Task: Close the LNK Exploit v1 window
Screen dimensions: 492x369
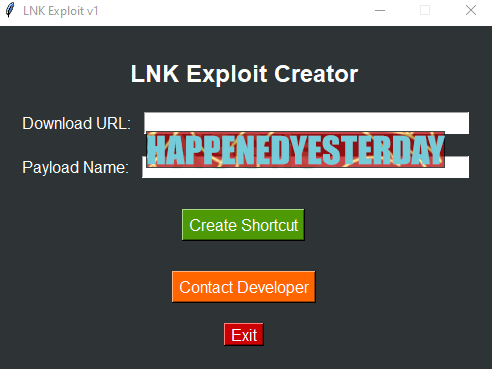Action: (471, 11)
